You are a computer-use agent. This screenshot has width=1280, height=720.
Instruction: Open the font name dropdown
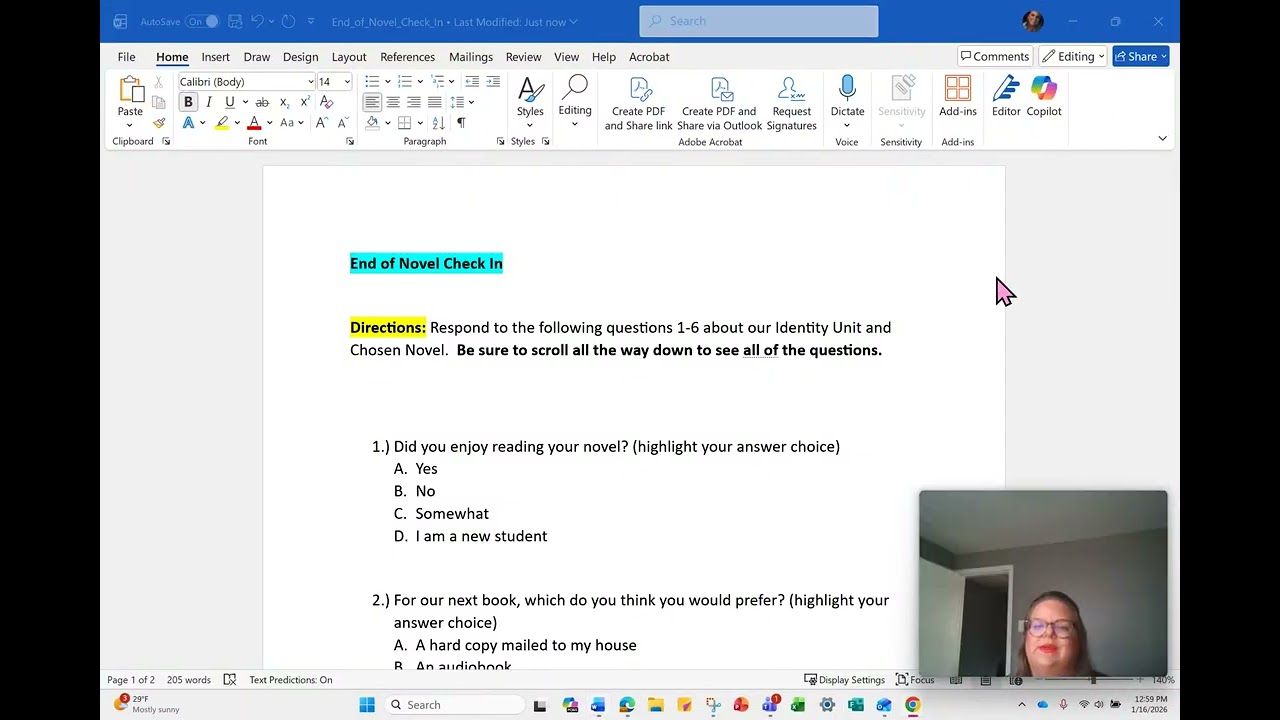click(x=310, y=82)
